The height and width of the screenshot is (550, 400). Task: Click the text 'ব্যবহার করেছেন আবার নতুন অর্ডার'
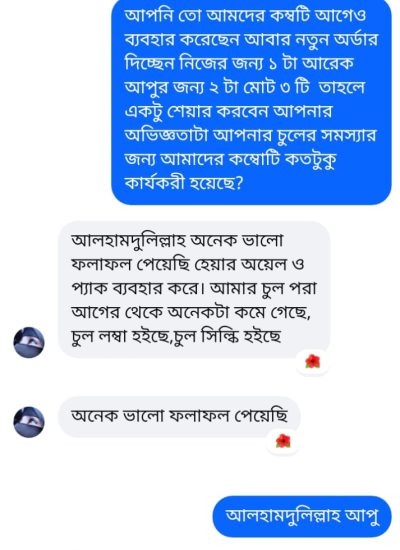[251, 39]
